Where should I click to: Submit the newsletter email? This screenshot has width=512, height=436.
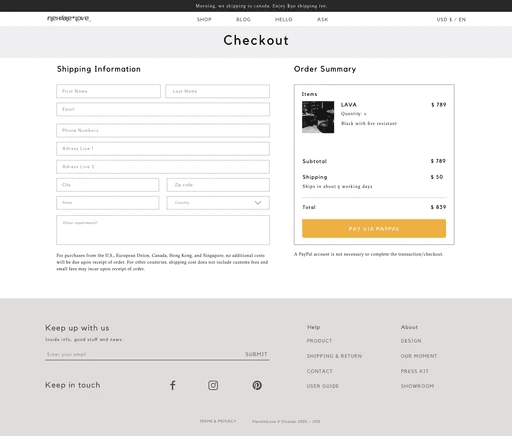pyautogui.click(x=256, y=354)
